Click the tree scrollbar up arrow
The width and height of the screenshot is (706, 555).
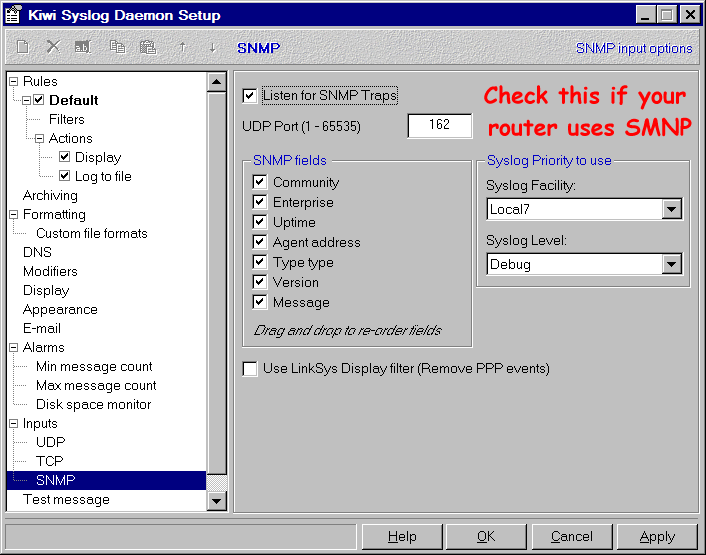click(217, 82)
